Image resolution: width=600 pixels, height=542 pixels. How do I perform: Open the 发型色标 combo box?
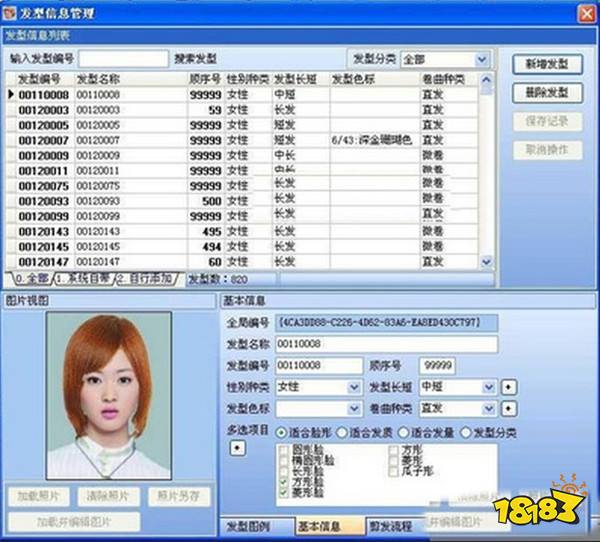pyautogui.click(x=354, y=409)
